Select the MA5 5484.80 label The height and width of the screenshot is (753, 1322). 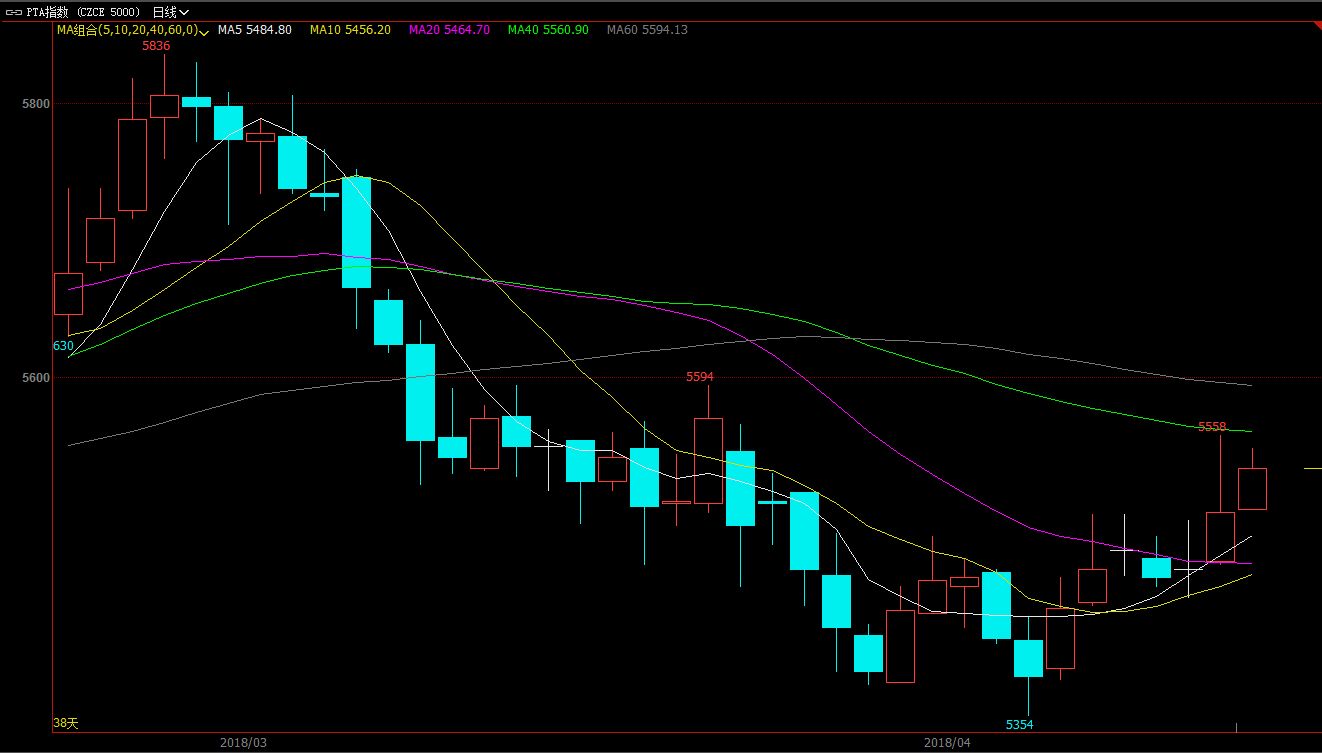click(x=255, y=30)
